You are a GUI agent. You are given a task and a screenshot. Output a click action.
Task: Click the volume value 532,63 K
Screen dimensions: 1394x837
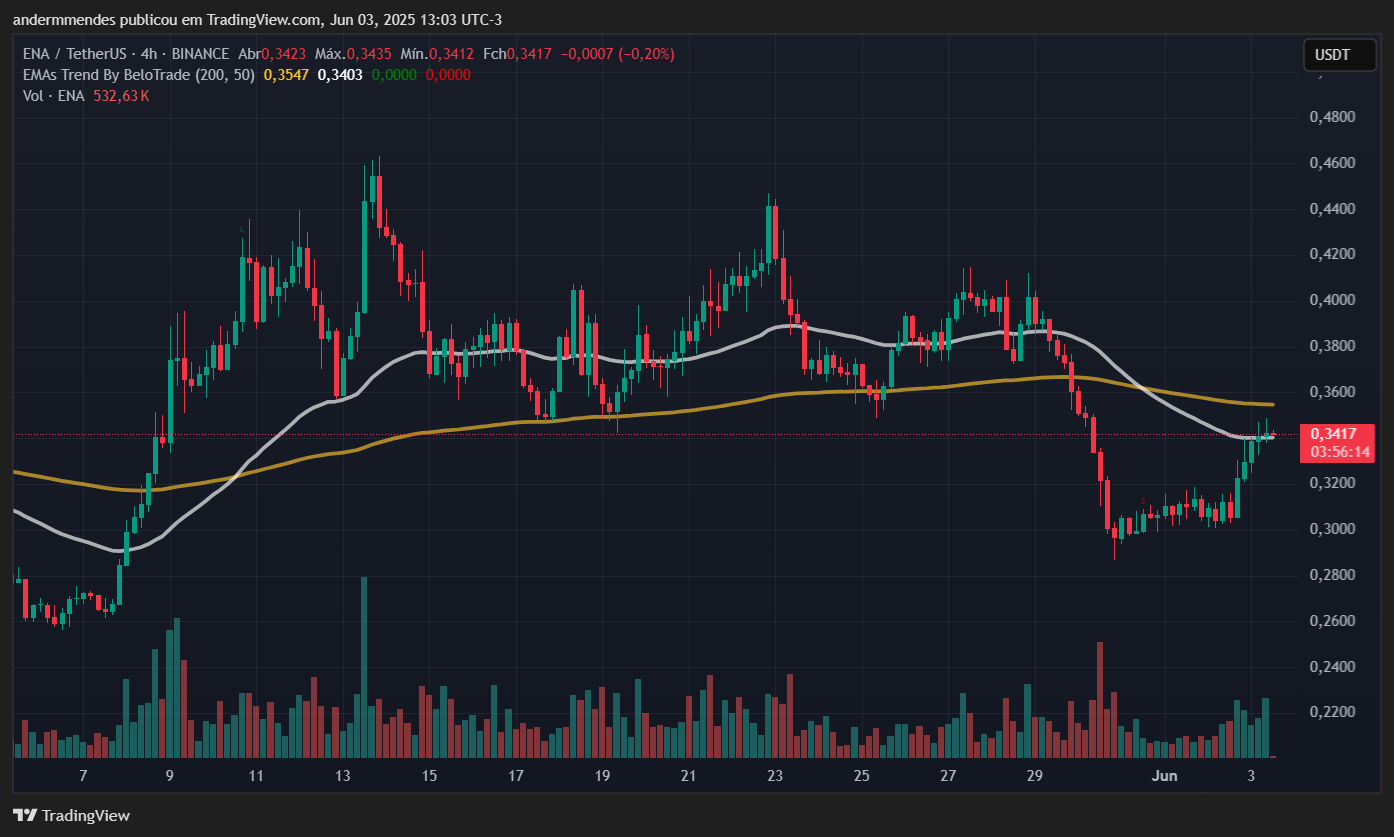point(121,96)
